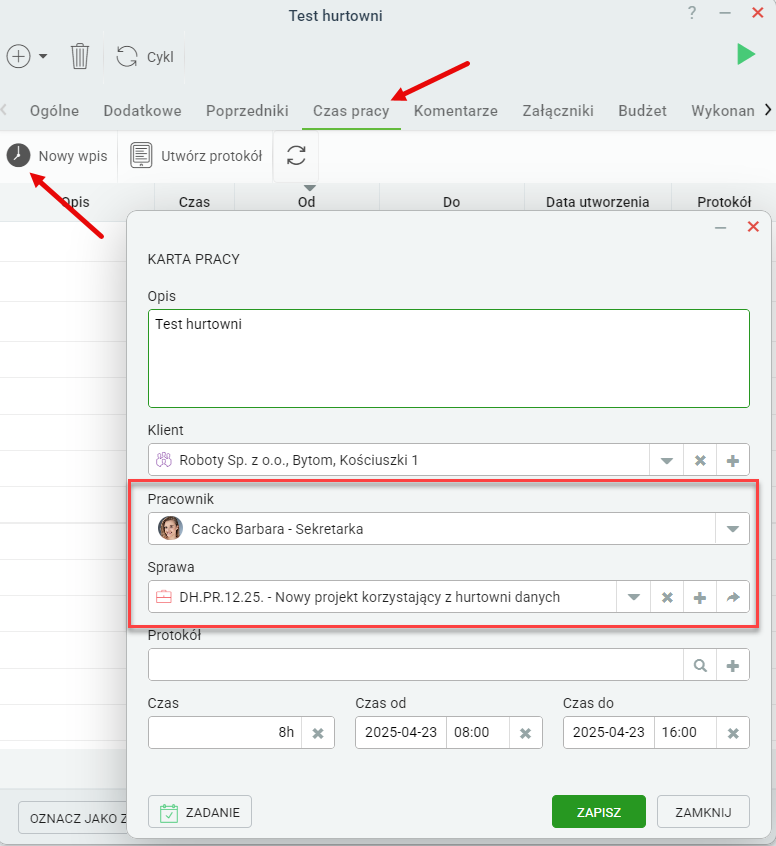Image resolution: width=776 pixels, height=846 pixels.
Task: Add a new Klient with the plus icon
Action: click(733, 460)
